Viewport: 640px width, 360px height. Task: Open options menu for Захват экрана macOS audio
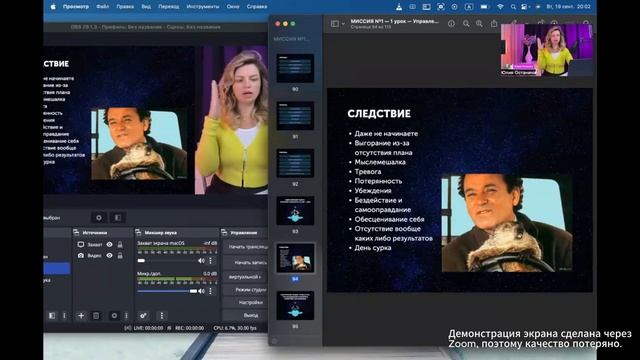211,260
